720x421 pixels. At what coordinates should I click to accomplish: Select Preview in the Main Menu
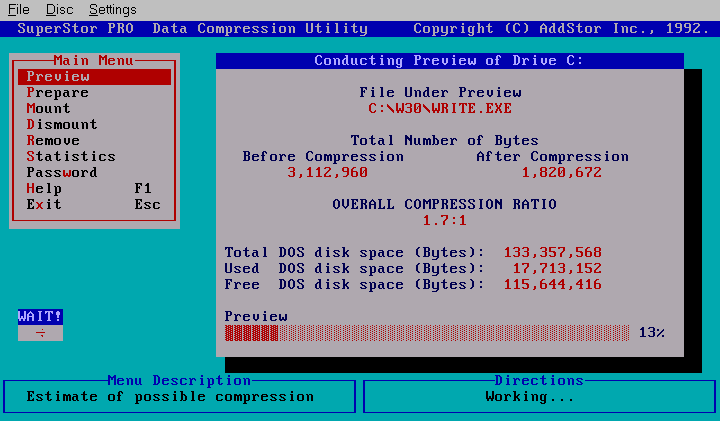(x=94, y=77)
